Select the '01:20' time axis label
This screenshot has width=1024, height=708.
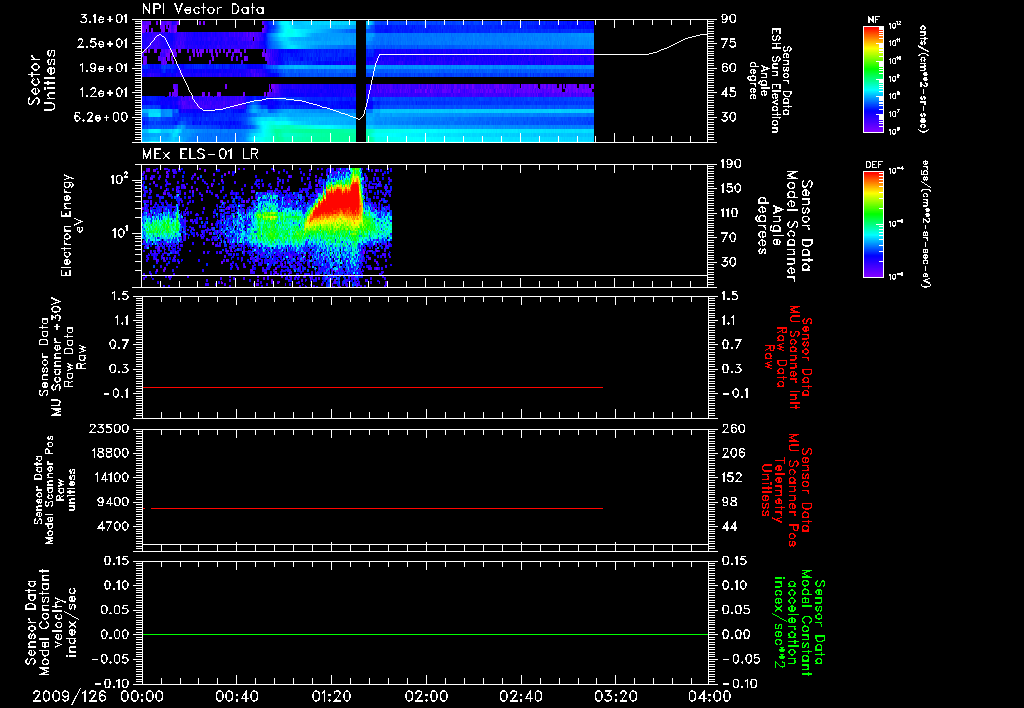coord(331,696)
